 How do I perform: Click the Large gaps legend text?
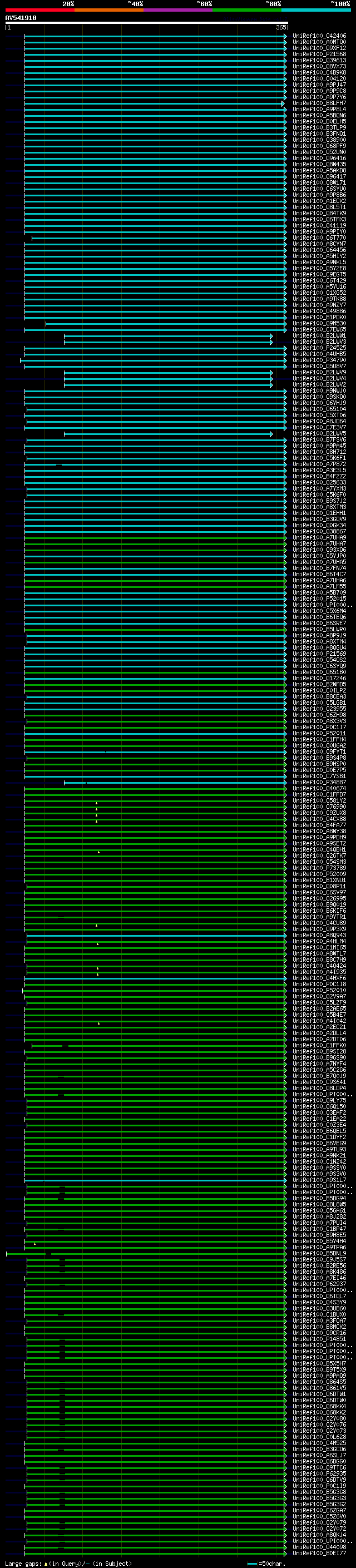[x=68, y=1563]
